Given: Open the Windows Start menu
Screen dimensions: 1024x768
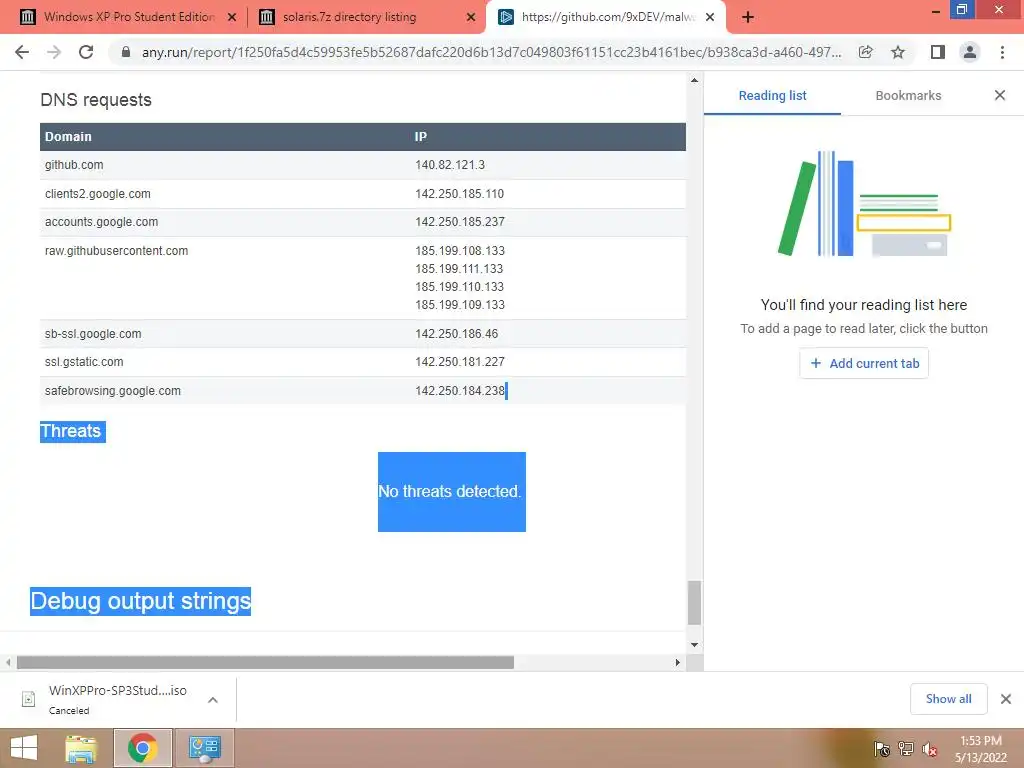Looking at the screenshot, I should pos(24,748).
